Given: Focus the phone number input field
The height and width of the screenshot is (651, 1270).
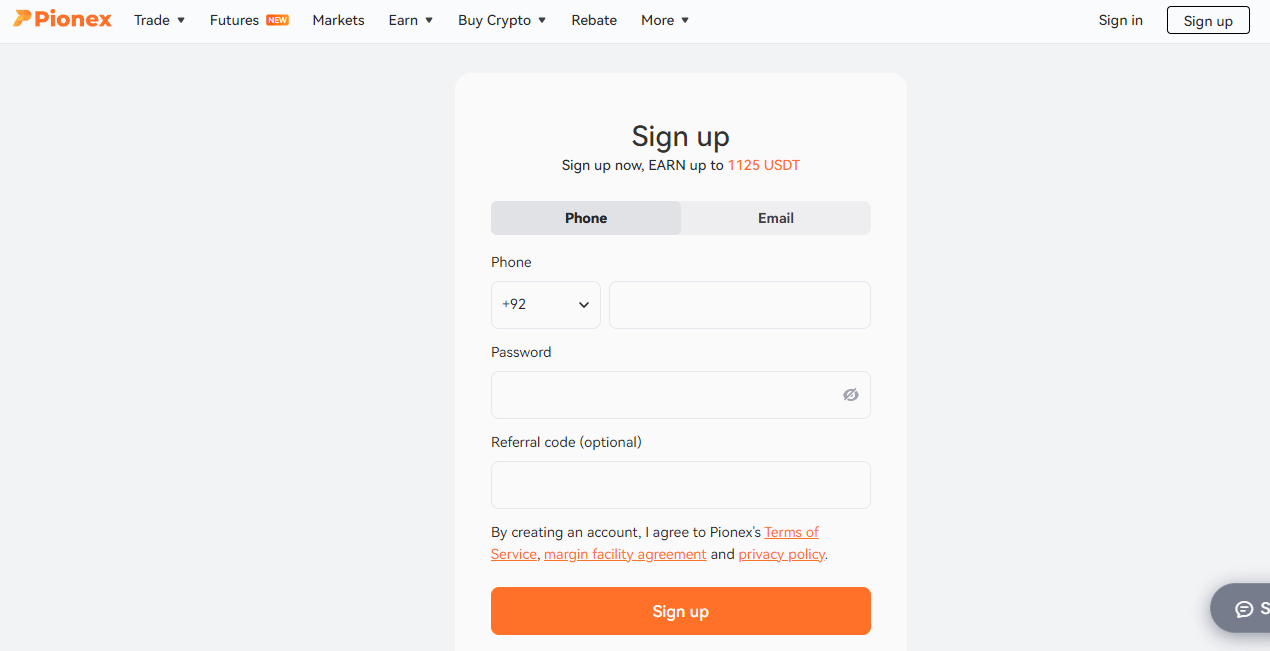Looking at the screenshot, I should (x=739, y=305).
